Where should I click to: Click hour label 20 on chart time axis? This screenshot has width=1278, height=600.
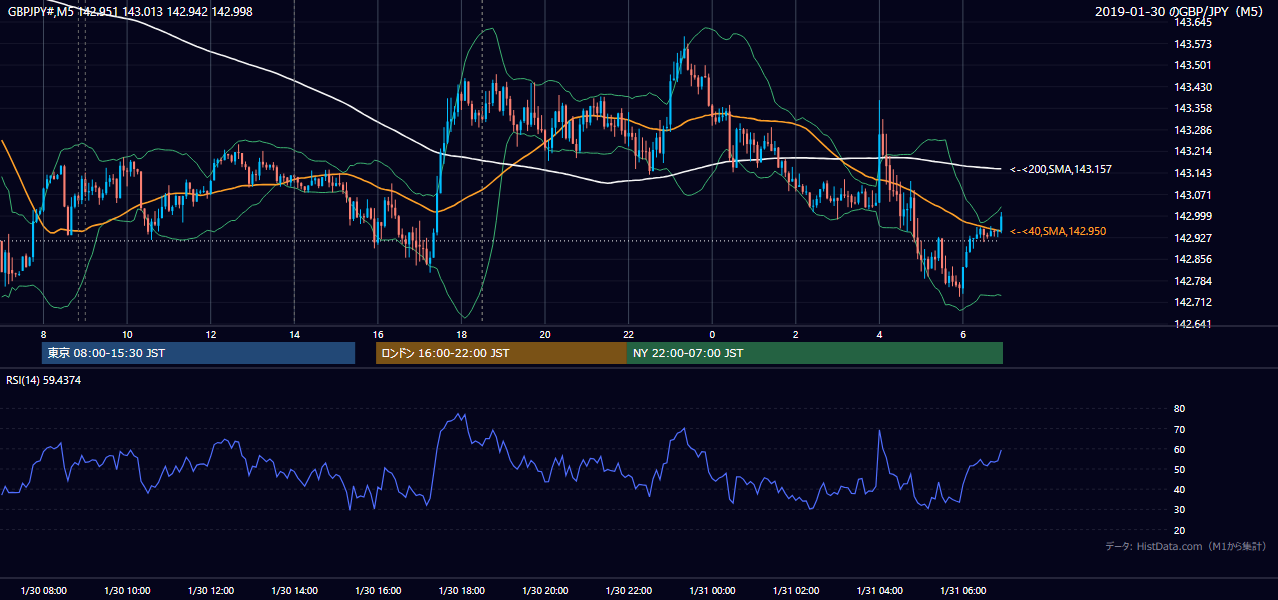(x=545, y=334)
